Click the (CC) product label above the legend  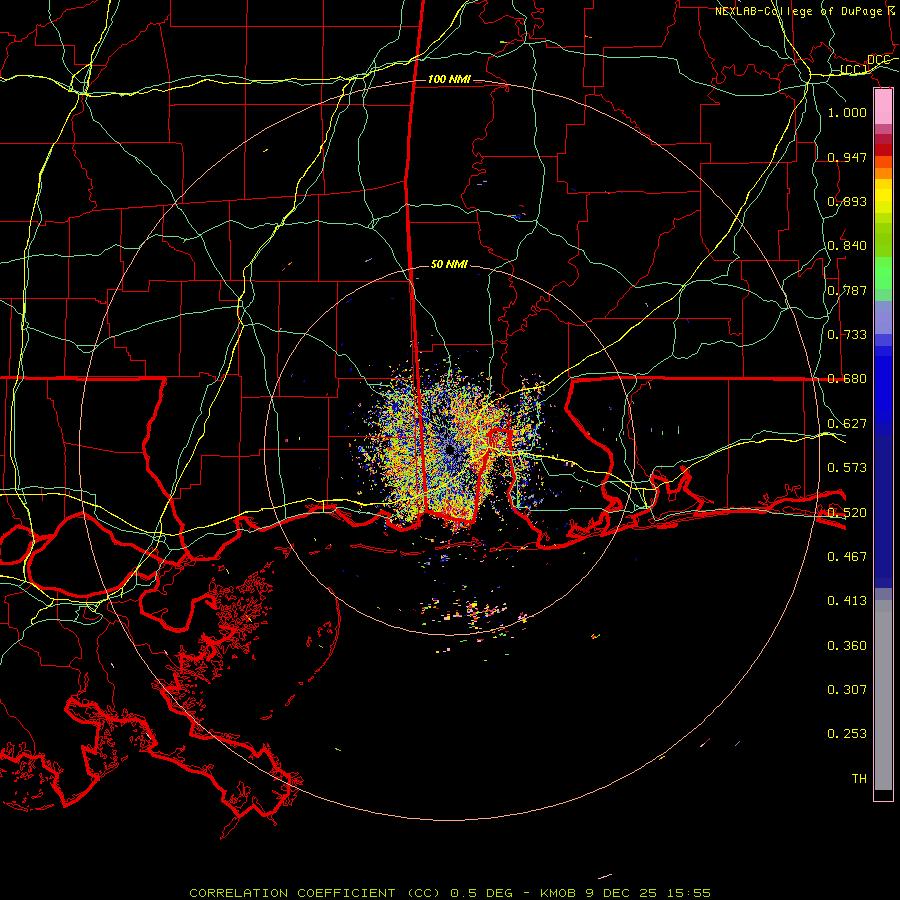853,70
